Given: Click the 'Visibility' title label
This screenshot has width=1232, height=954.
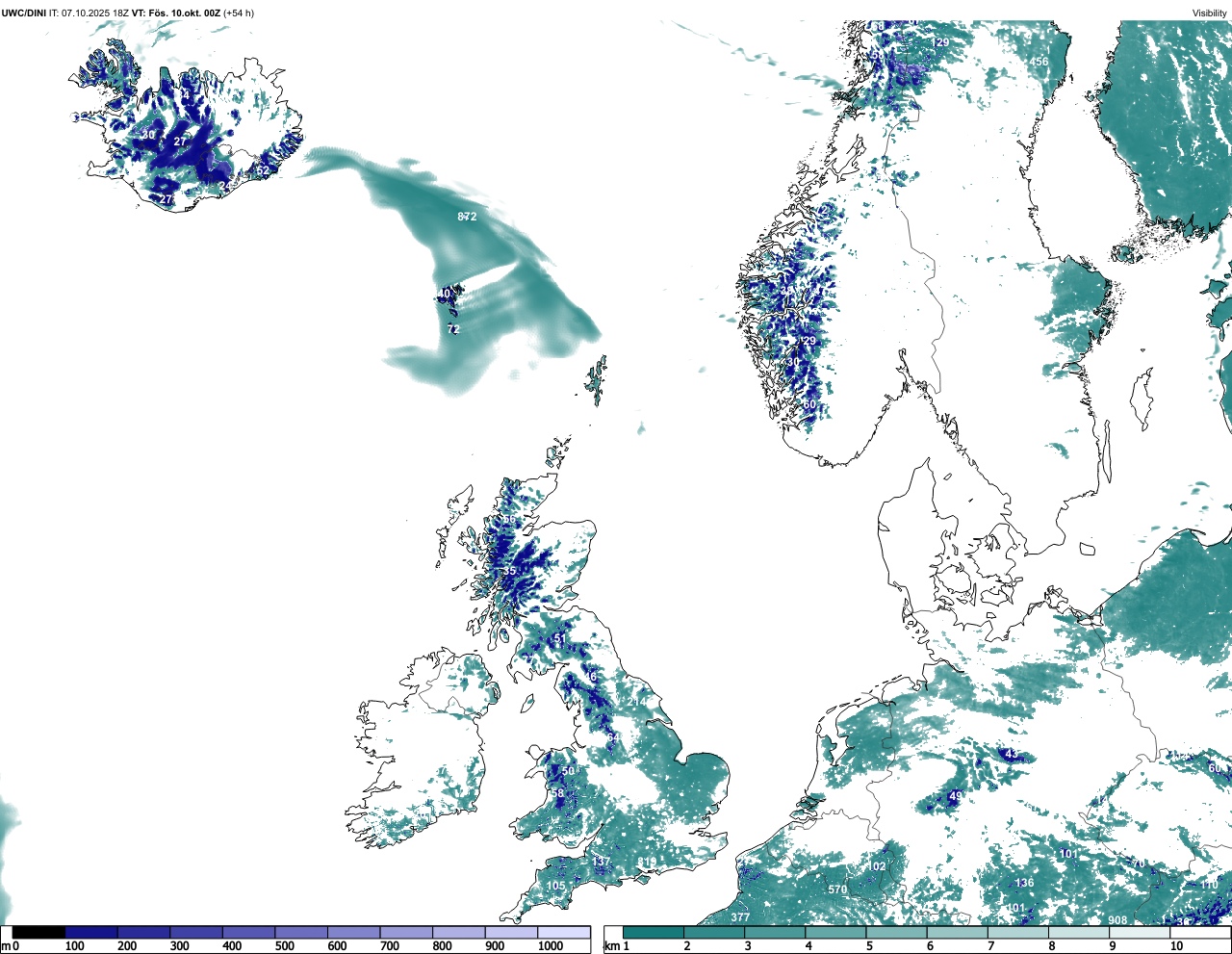Looking at the screenshot, I should coord(1209,13).
